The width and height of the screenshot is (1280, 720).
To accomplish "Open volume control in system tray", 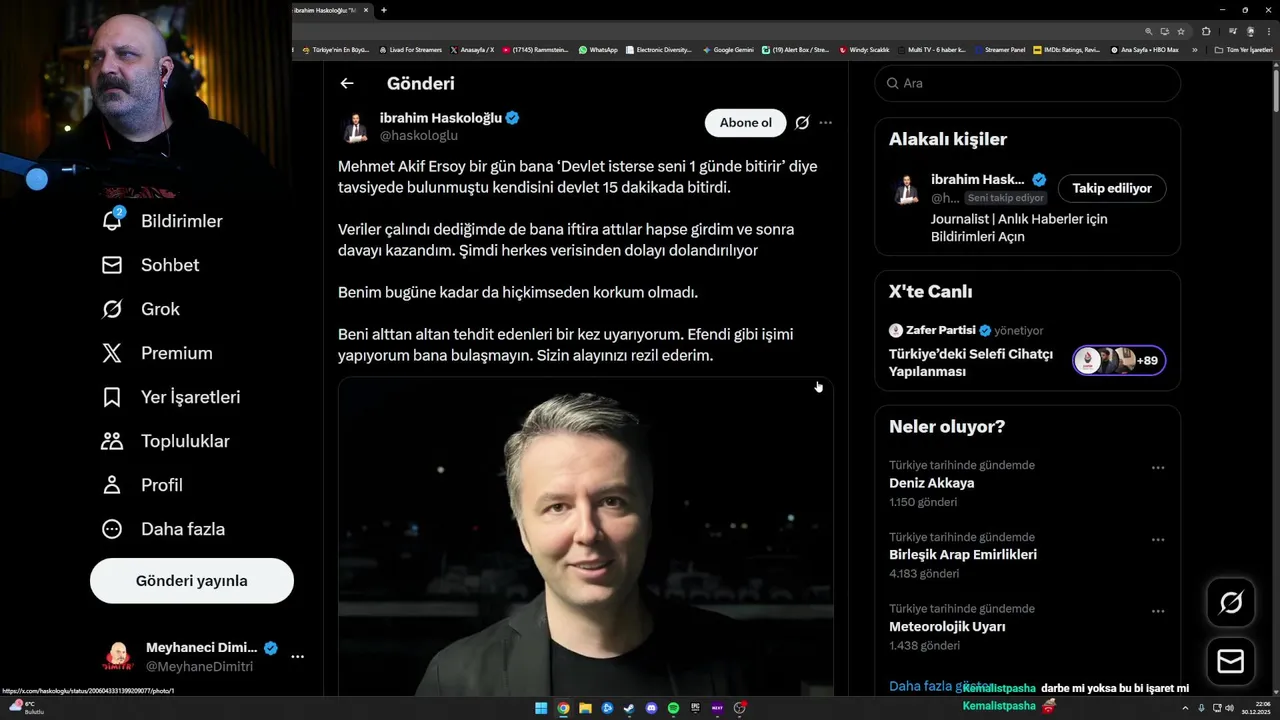I will (x=1229, y=708).
